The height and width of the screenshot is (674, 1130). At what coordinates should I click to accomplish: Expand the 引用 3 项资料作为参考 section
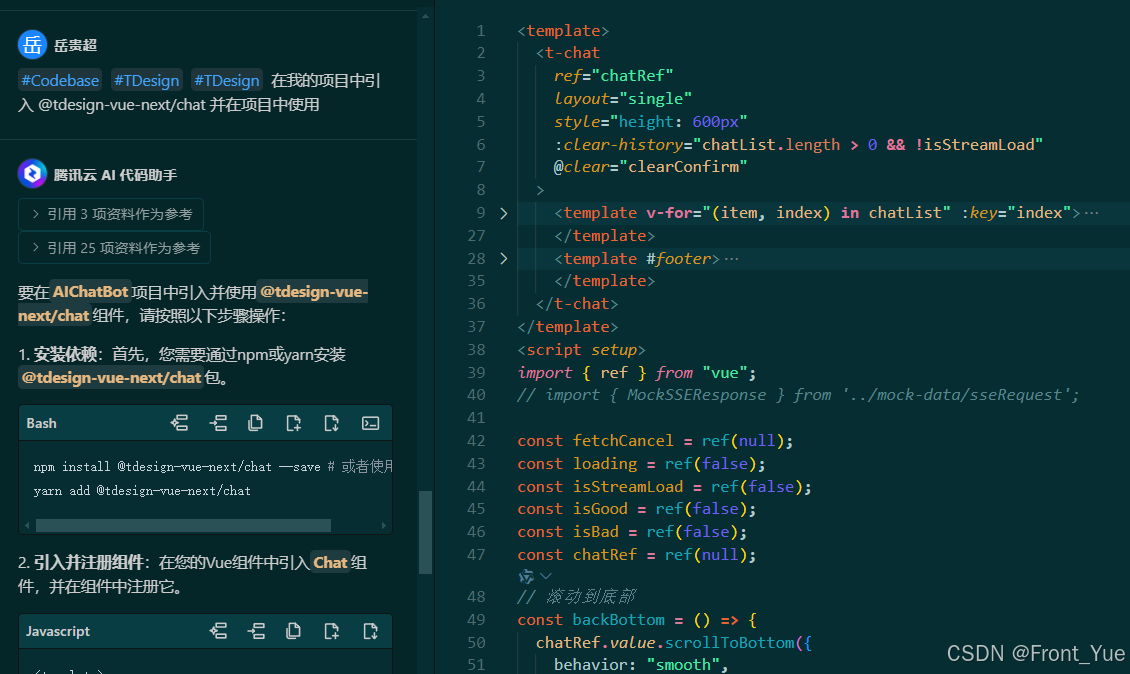click(111, 214)
